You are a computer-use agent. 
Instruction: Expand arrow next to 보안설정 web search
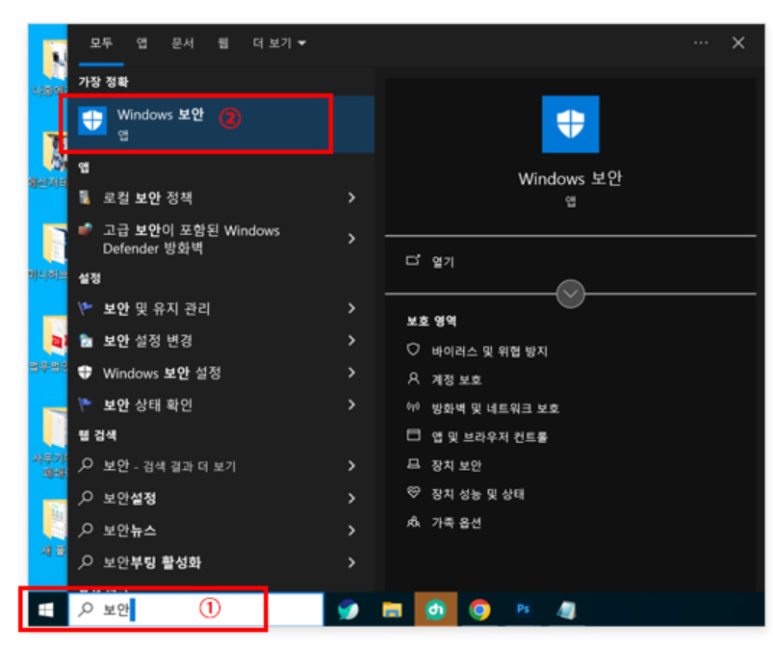point(351,498)
